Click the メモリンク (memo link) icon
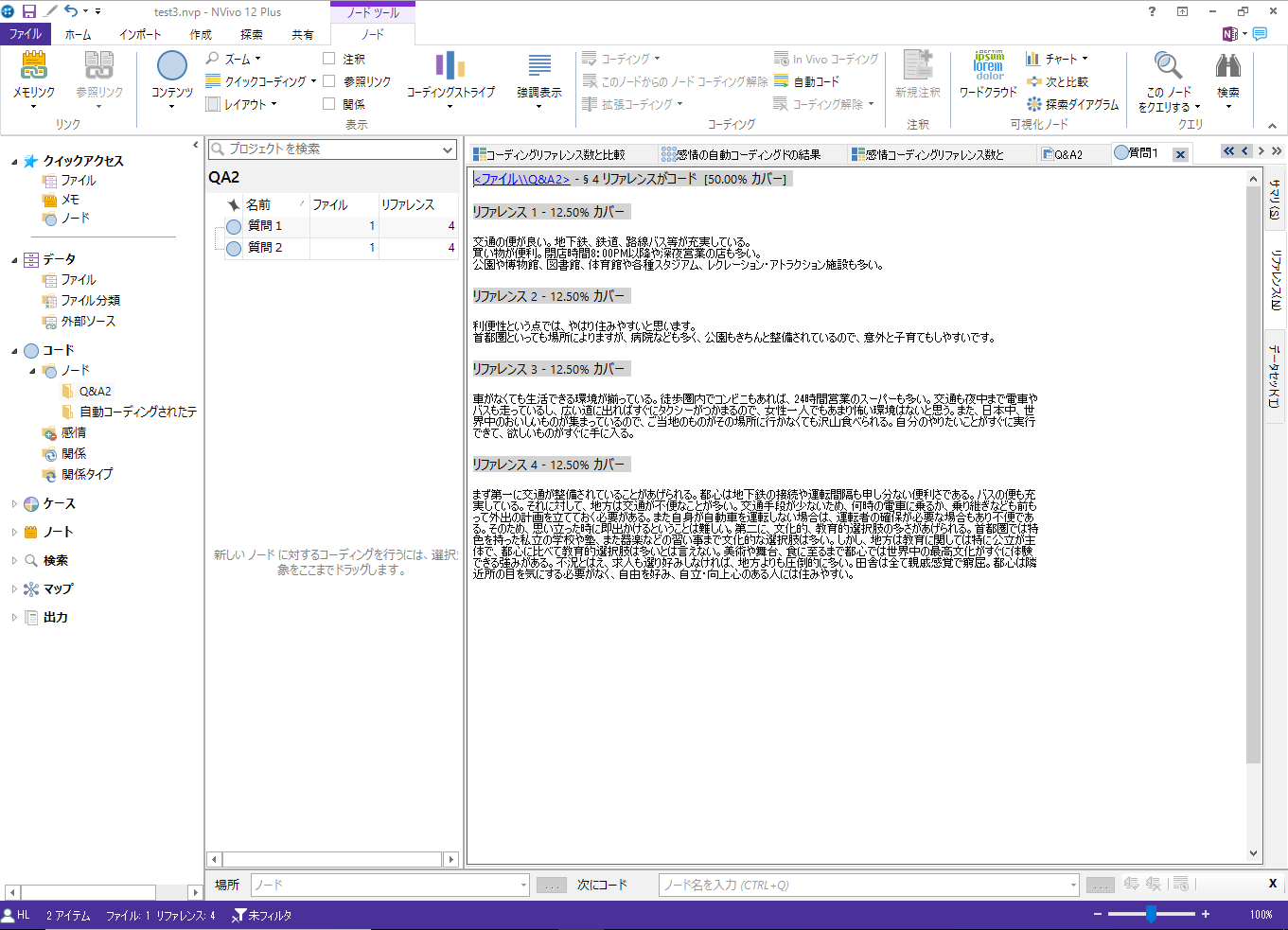 34,66
